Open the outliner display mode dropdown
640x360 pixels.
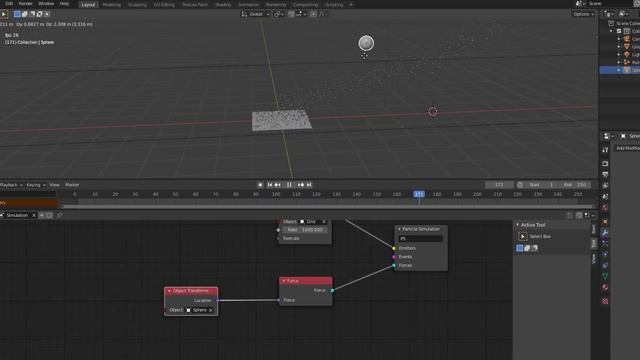pos(608,14)
